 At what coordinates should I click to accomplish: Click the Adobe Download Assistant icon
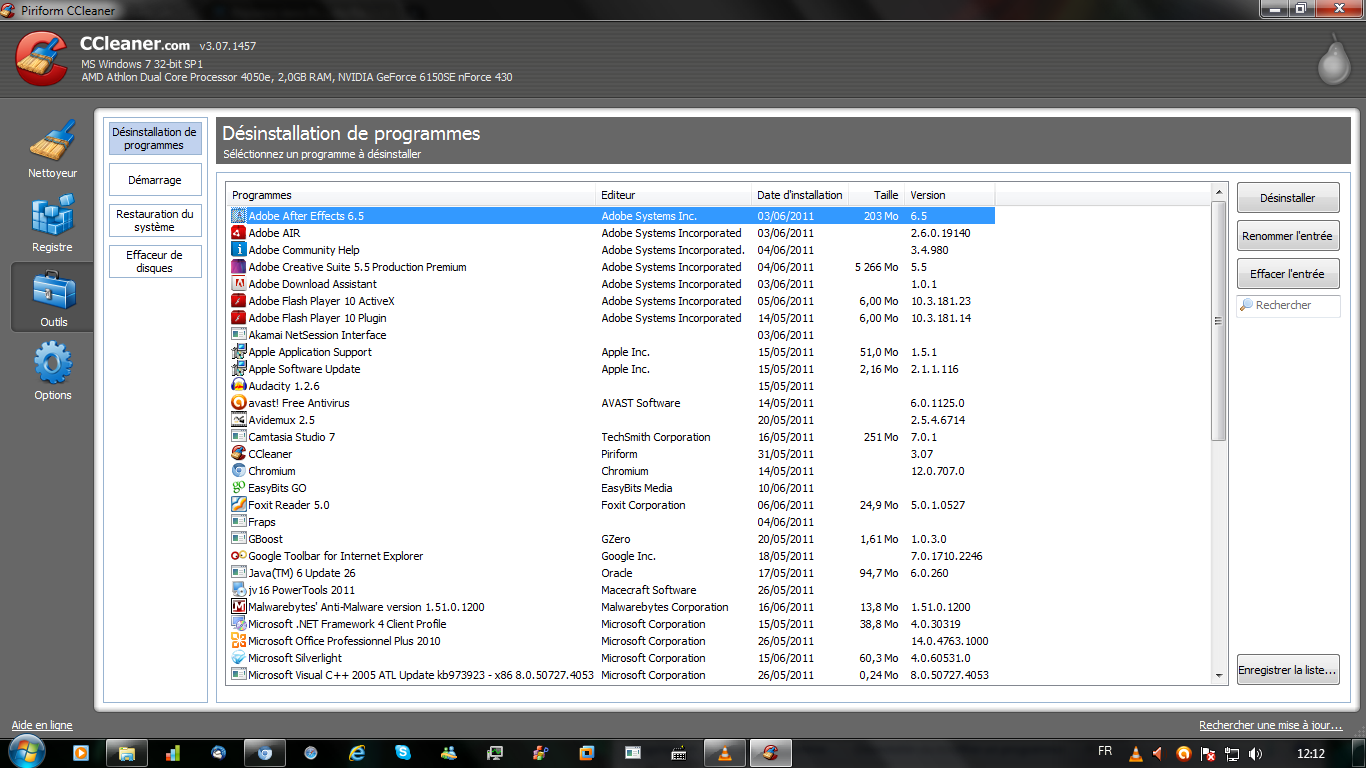coord(239,284)
